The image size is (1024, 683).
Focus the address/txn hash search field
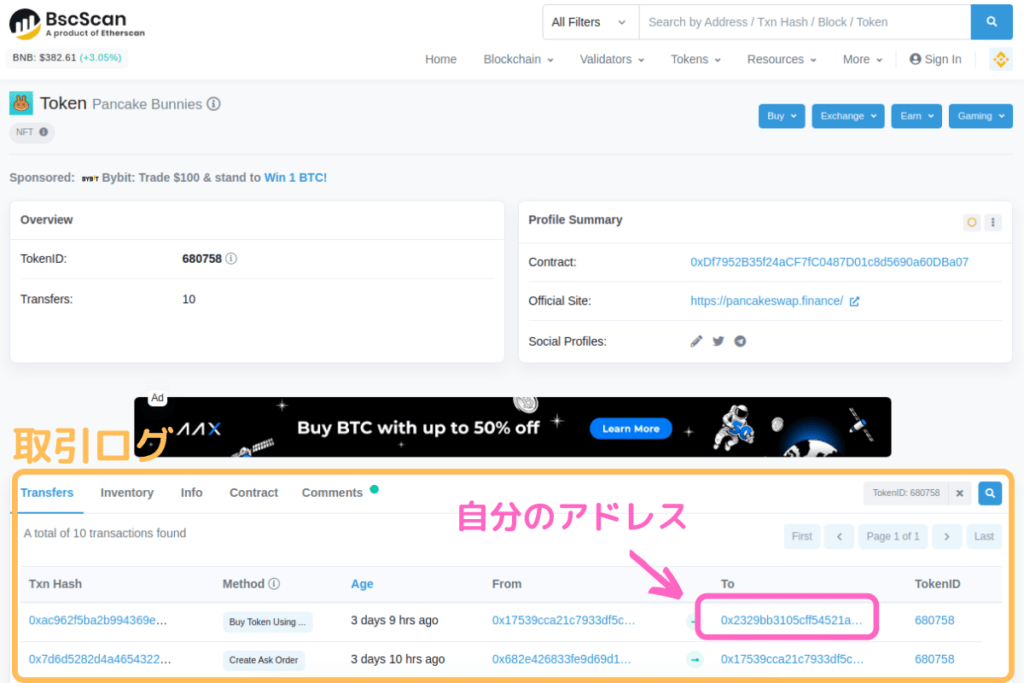click(805, 22)
